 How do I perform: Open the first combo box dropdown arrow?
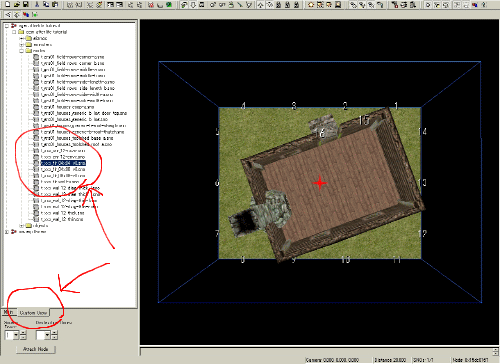(16, 335)
